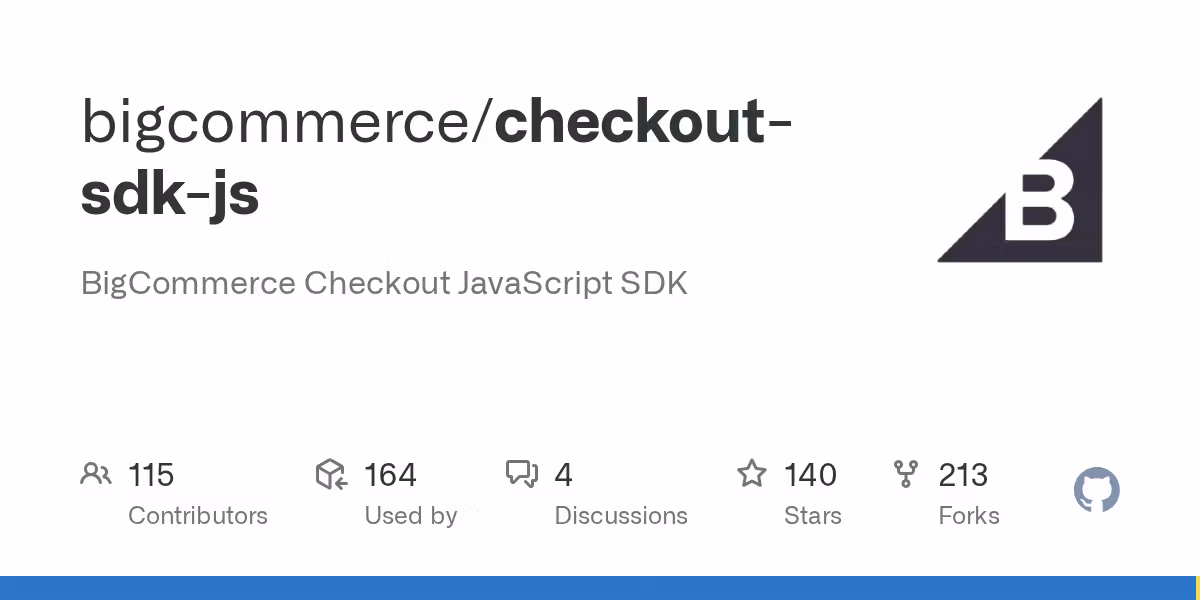Select the Used by label
The width and height of the screenshot is (1200, 600).
coord(410,516)
